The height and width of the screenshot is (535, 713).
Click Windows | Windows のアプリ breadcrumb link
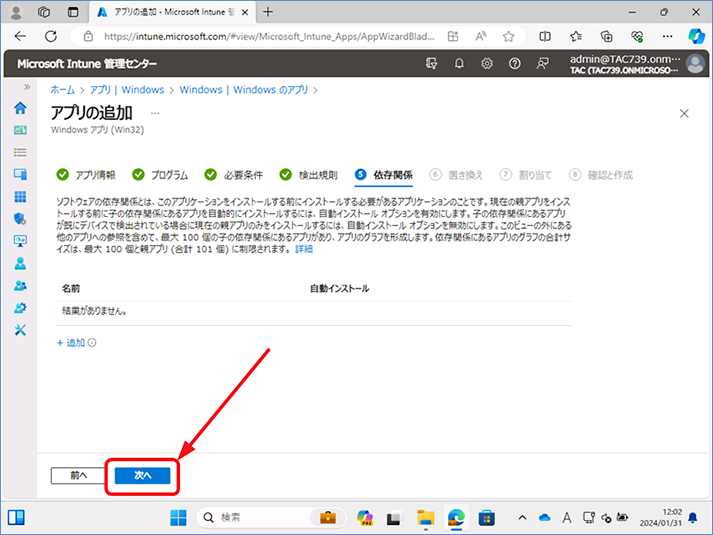244,90
